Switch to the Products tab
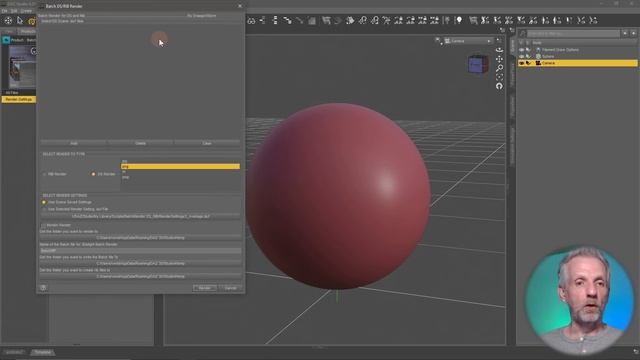 point(27,31)
